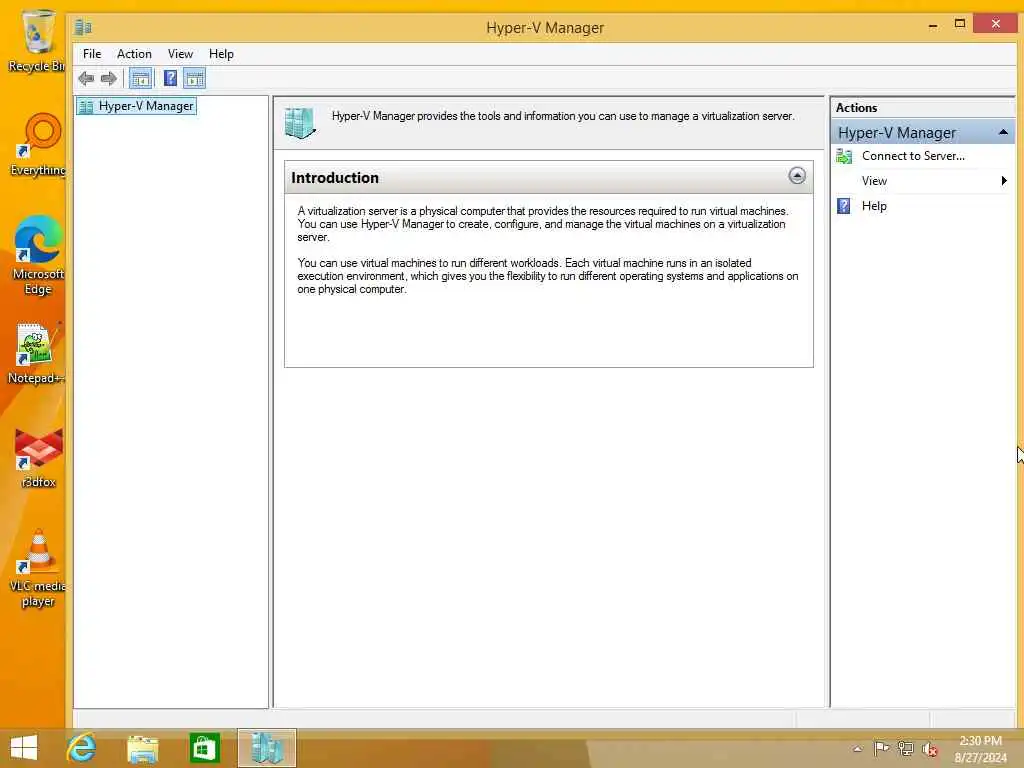The height and width of the screenshot is (768, 1024).
Task: Select the Recycle Bin desktop icon
Action: pos(37,40)
